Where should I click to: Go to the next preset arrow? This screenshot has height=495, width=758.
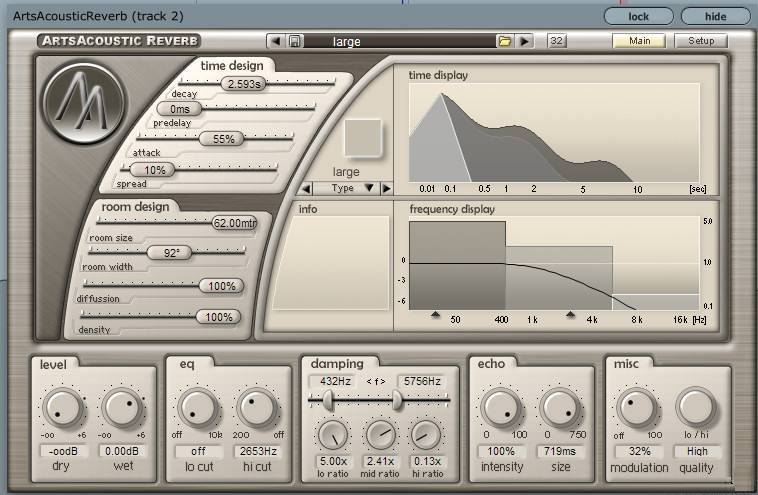525,41
